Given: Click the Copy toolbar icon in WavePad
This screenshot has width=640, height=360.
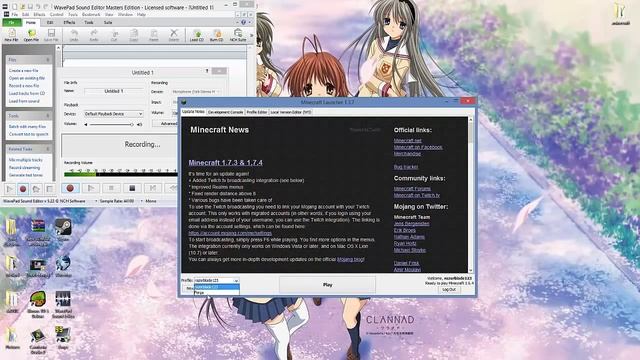Looking at the screenshot, I should click(134, 35).
